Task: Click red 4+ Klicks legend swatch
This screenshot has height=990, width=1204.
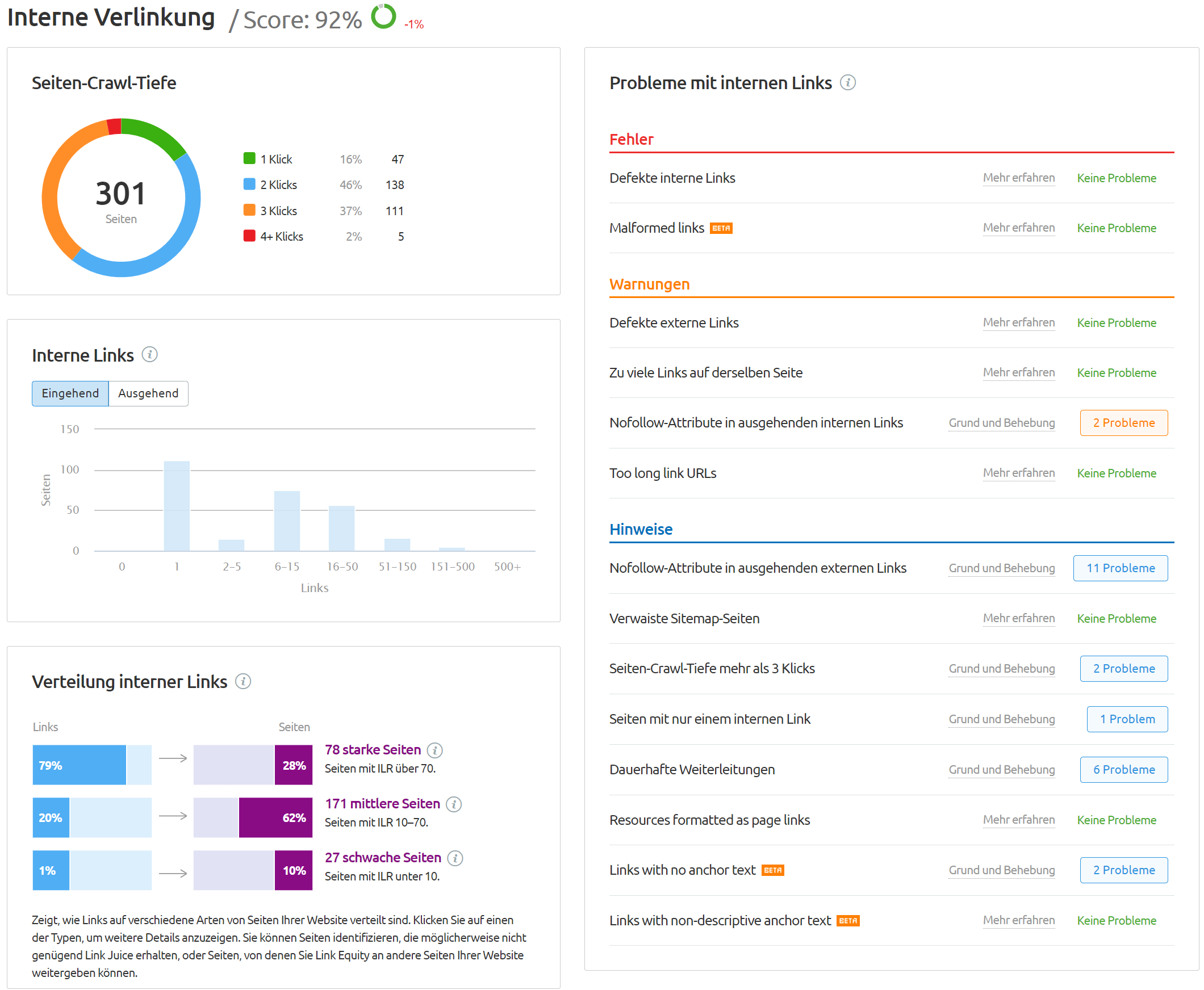Action: pyautogui.click(x=249, y=236)
